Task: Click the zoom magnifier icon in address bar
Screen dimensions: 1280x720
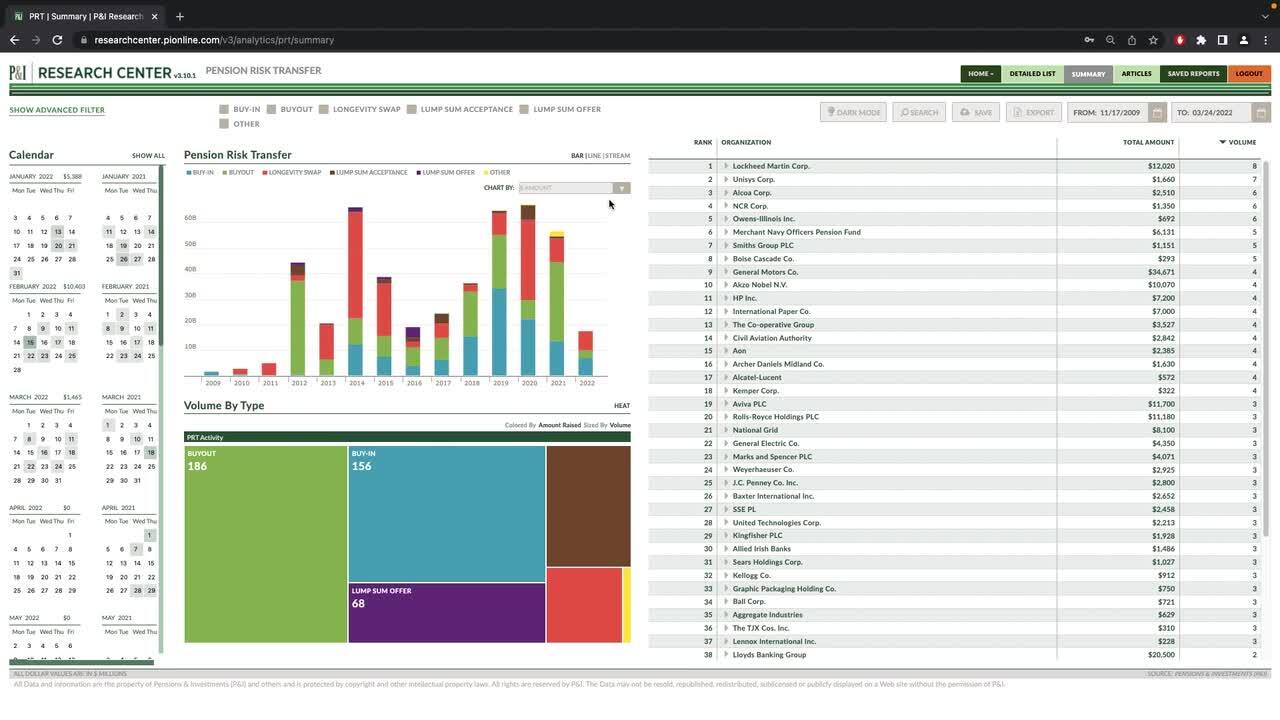Action: (x=1110, y=40)
